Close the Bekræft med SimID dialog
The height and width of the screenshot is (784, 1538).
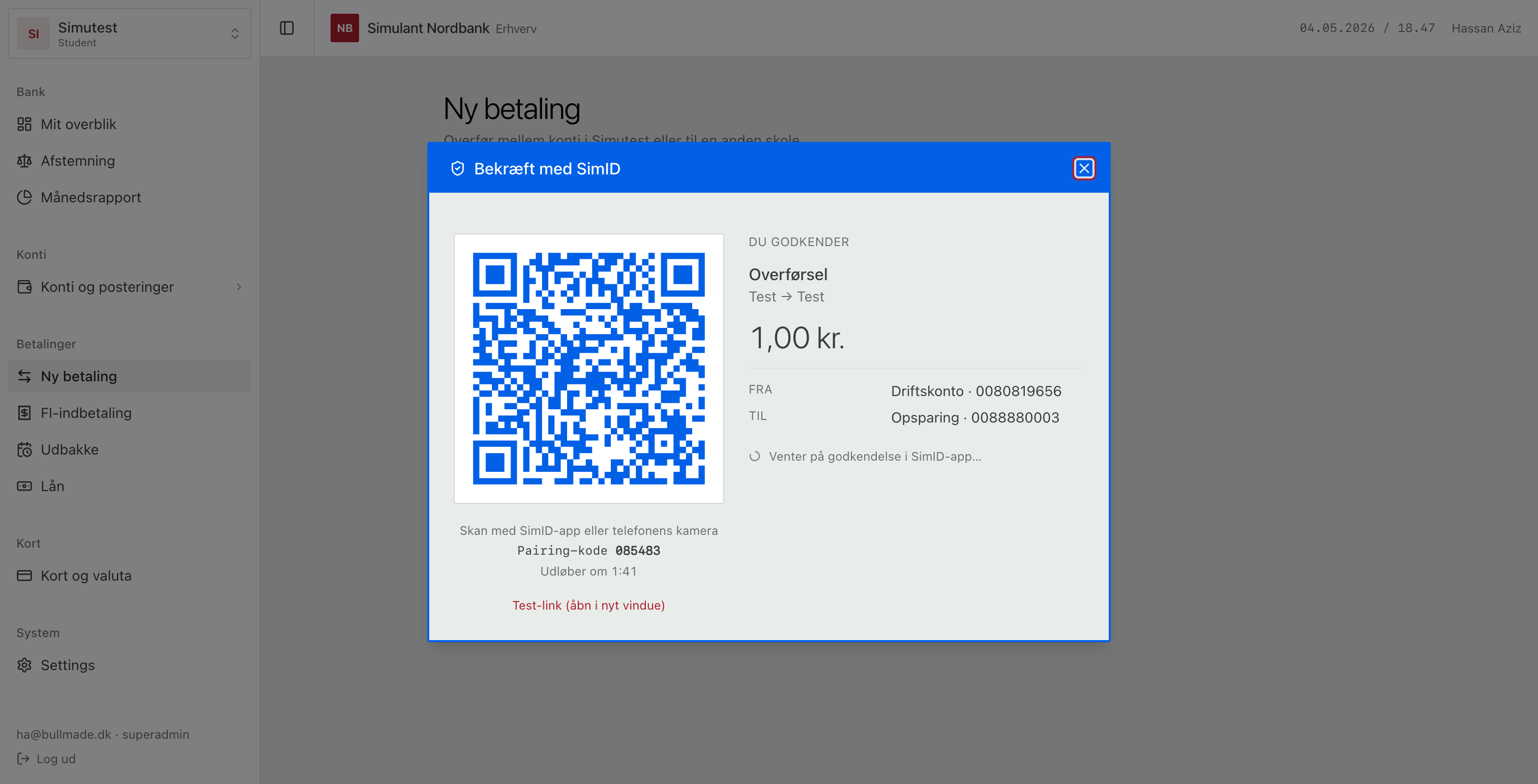click(x=1084, y=168)
